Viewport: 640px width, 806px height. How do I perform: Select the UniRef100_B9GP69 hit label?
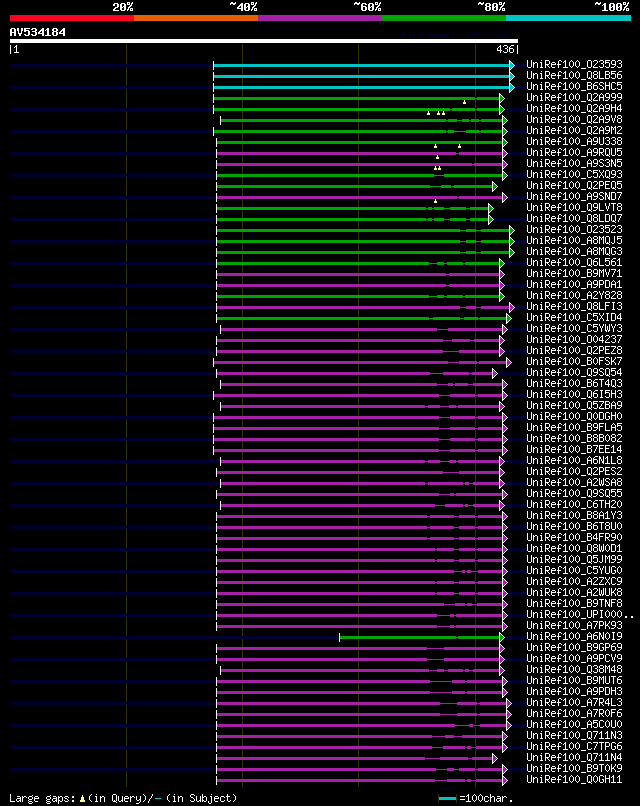574,648
